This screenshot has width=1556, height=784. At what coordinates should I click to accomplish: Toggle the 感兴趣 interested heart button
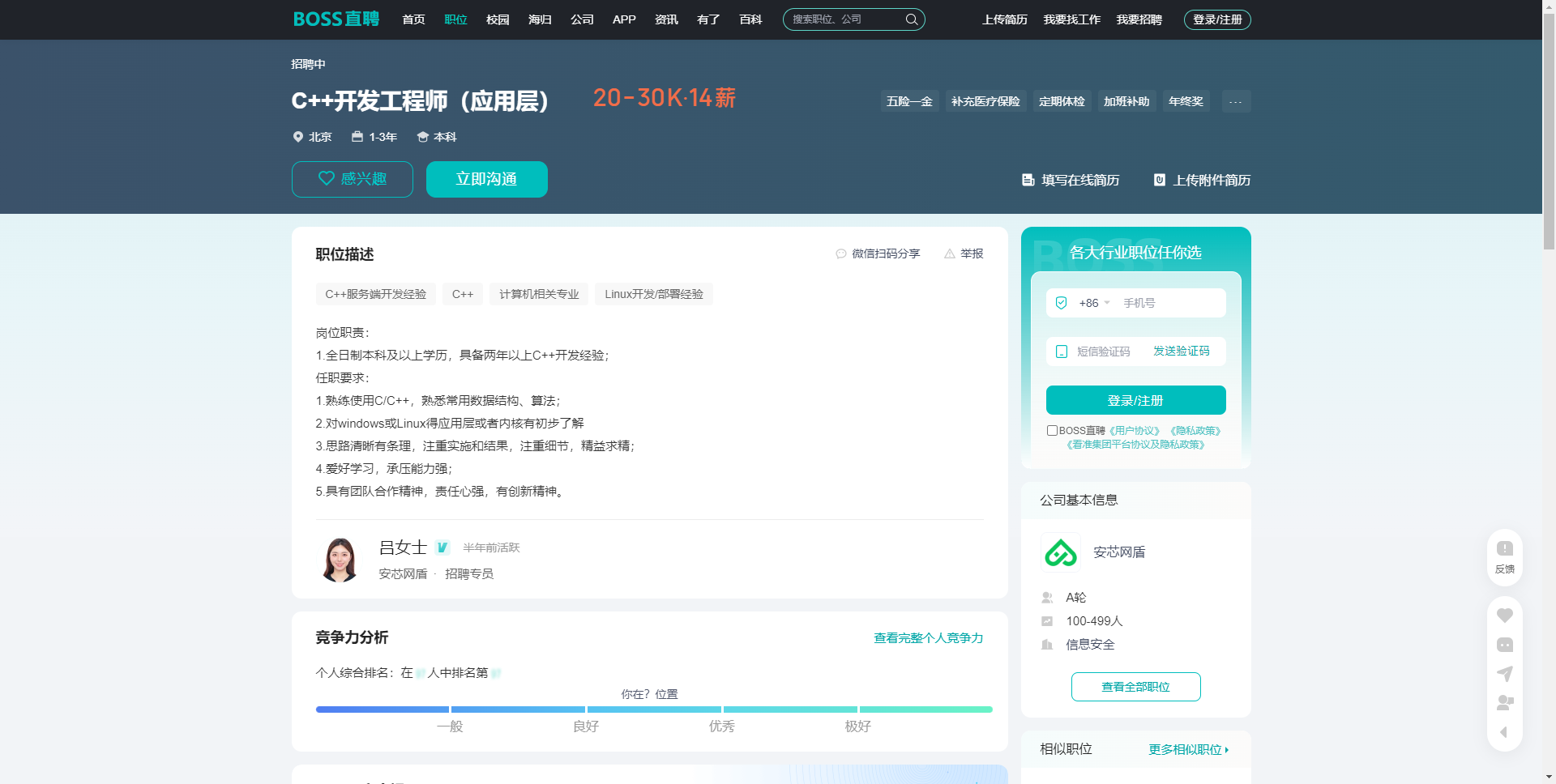coord(353,179)
